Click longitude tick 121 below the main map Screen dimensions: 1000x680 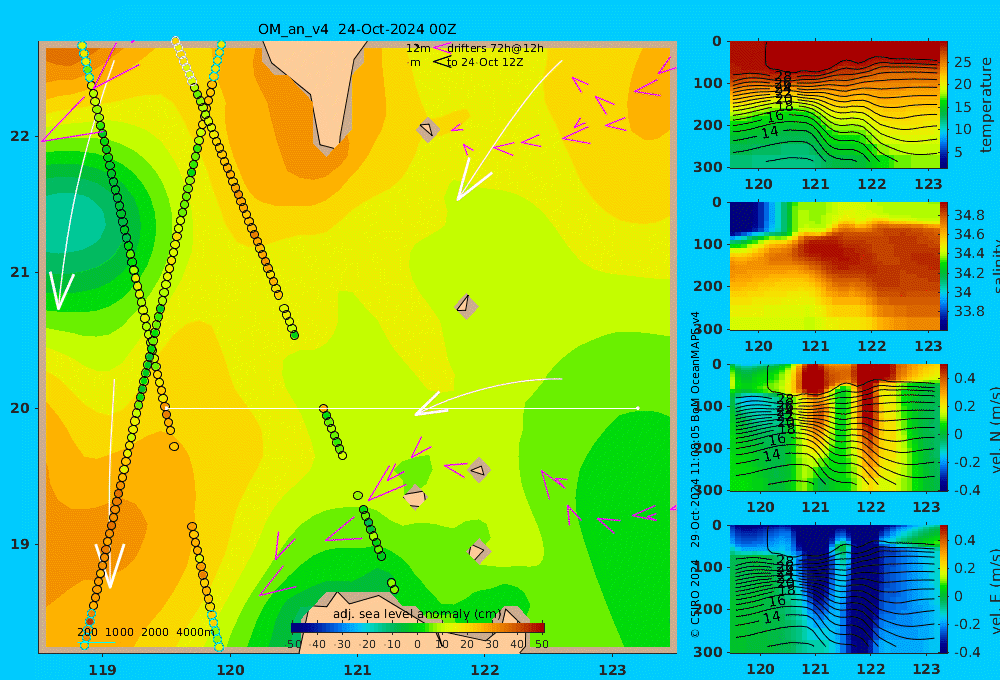click(358, 670)
